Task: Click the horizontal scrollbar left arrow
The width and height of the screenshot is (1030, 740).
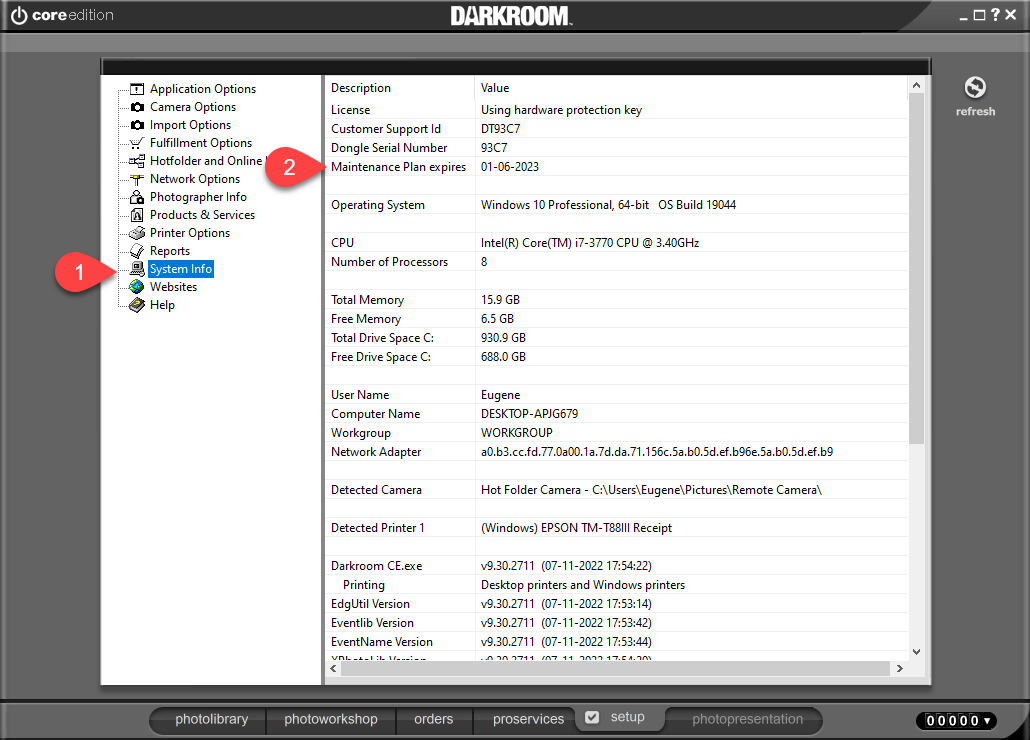Action: pos(334,668)
